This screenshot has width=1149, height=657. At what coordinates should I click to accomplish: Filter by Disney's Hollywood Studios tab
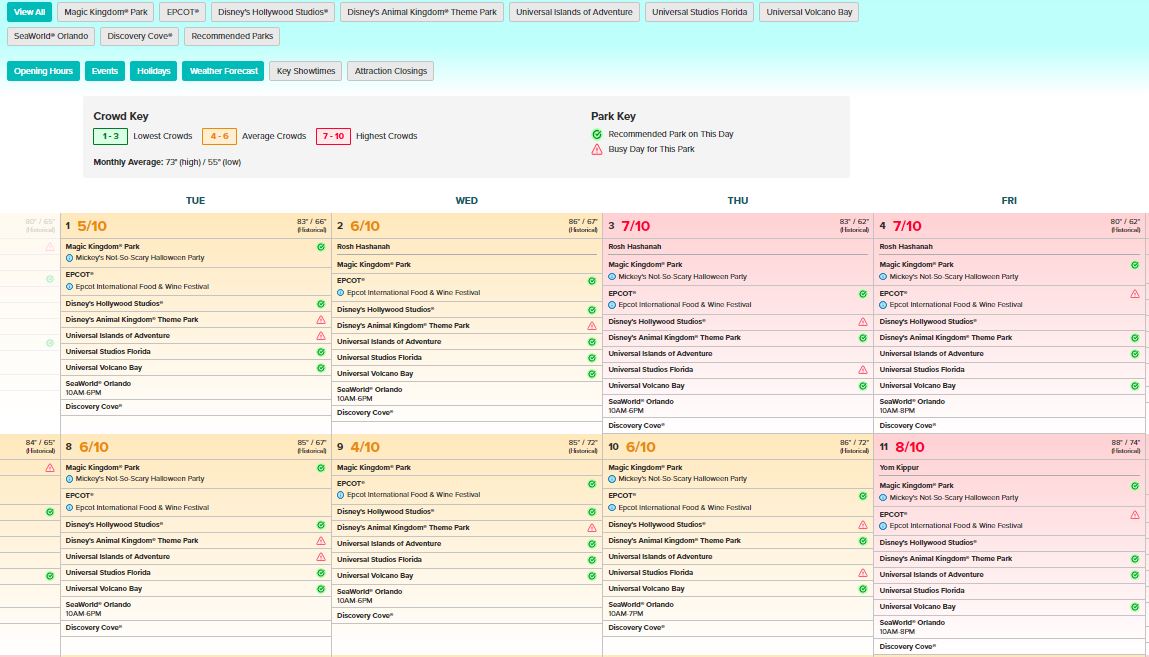[273, 12]
